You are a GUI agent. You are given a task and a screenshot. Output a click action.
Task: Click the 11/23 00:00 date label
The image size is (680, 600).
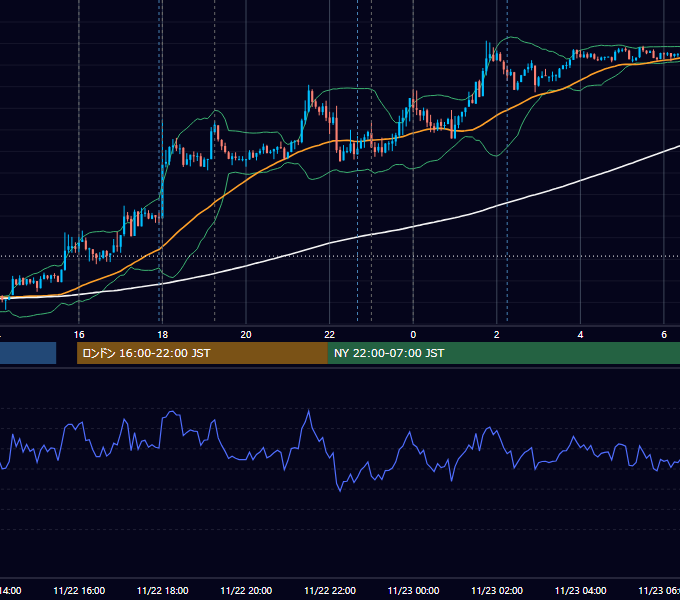[413, 590]
